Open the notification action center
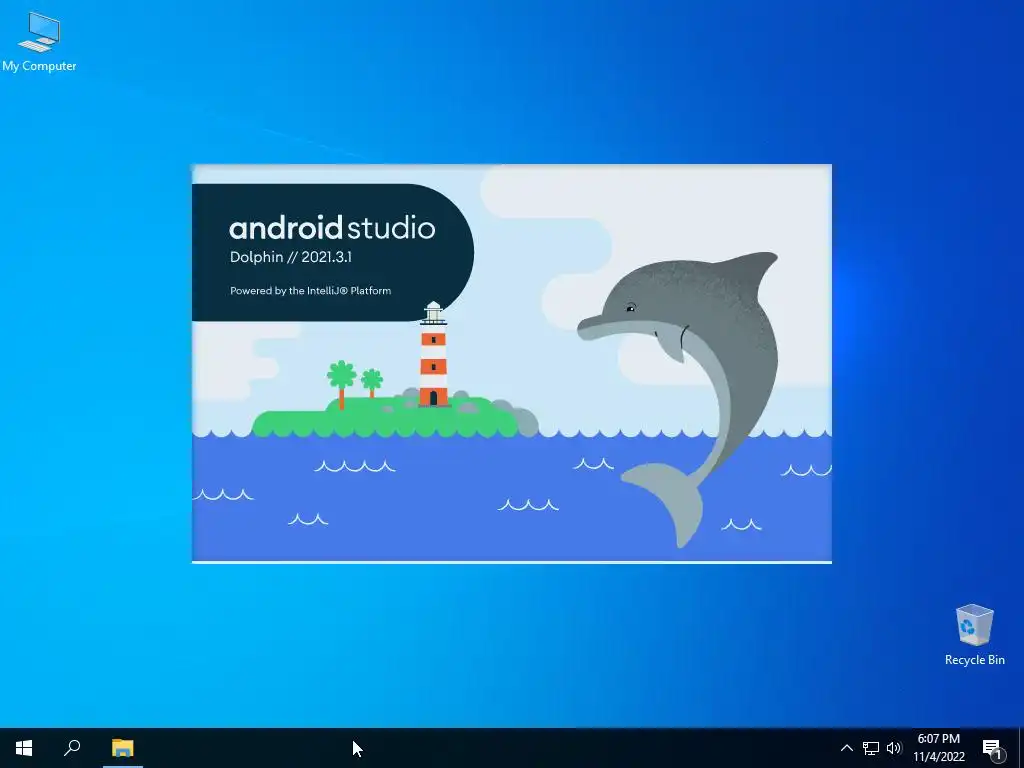 [993, 748]
